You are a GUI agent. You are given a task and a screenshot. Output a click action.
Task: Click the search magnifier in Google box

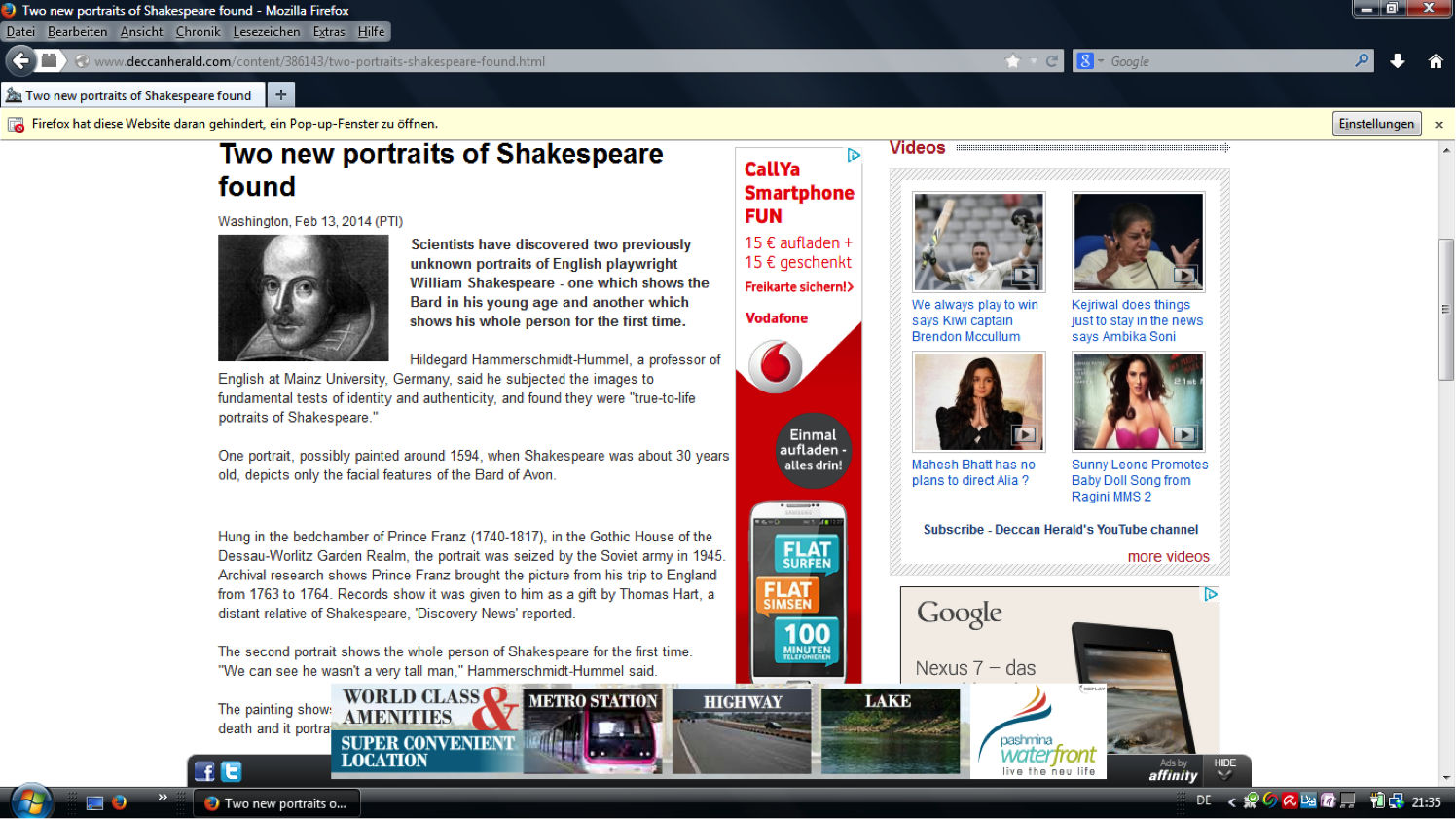coord(1362,60)
